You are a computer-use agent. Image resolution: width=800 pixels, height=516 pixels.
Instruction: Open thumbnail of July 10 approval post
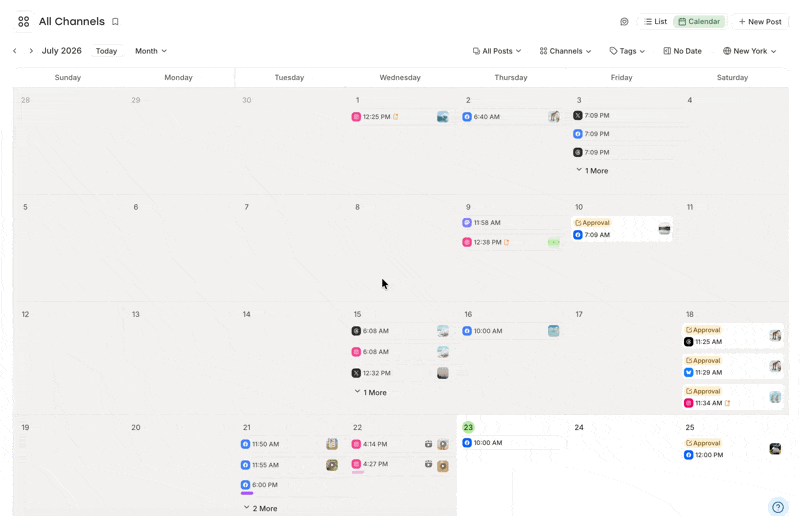664,229
